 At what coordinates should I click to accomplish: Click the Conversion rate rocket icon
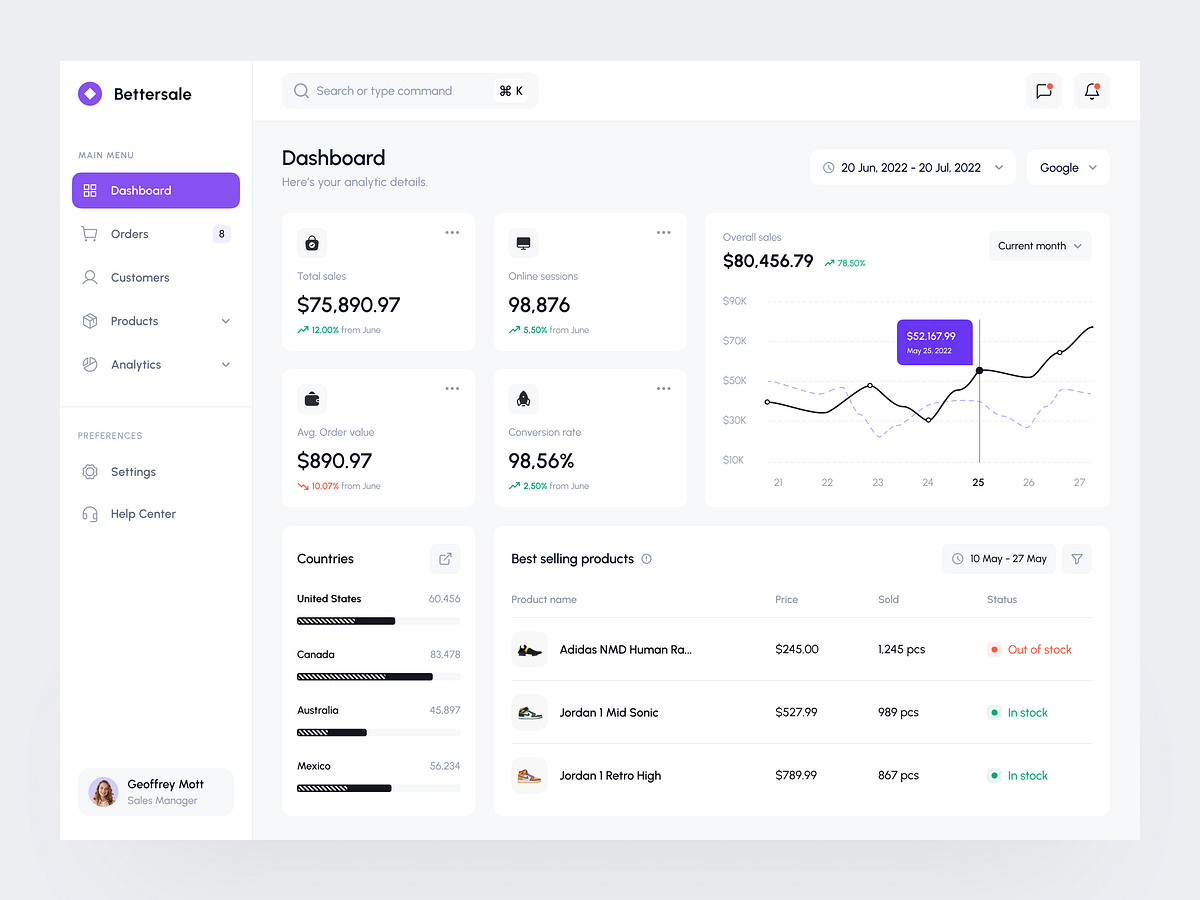[x=523, y=398]
